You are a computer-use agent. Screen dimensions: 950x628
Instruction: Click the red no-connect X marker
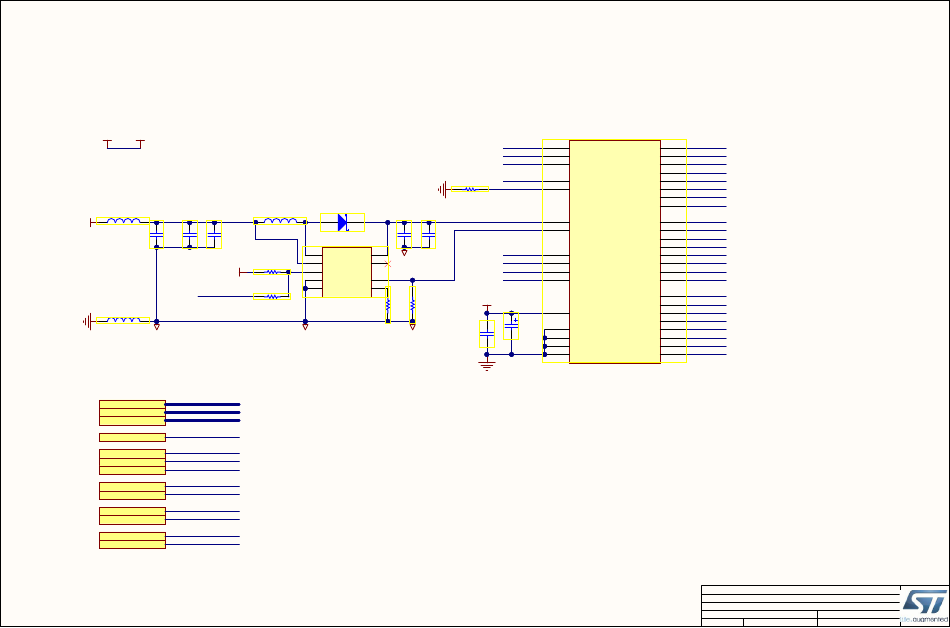388,264
